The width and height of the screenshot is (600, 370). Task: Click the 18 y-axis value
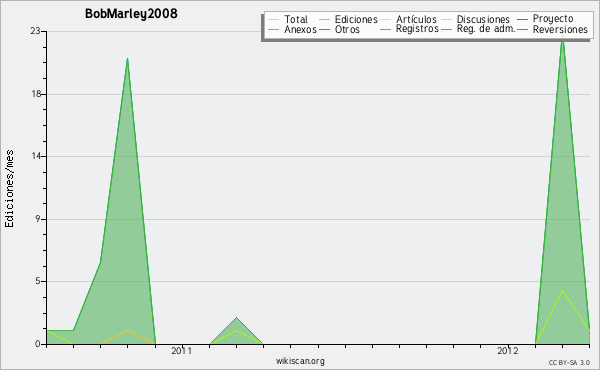coord(36,94)
